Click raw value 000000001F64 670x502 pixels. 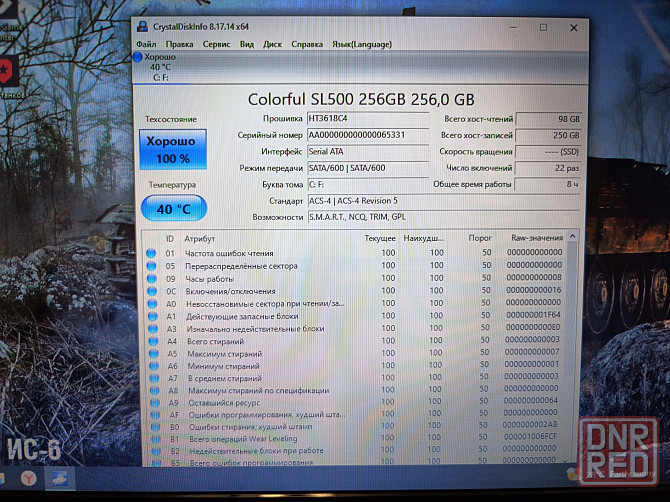click(533, 315)
